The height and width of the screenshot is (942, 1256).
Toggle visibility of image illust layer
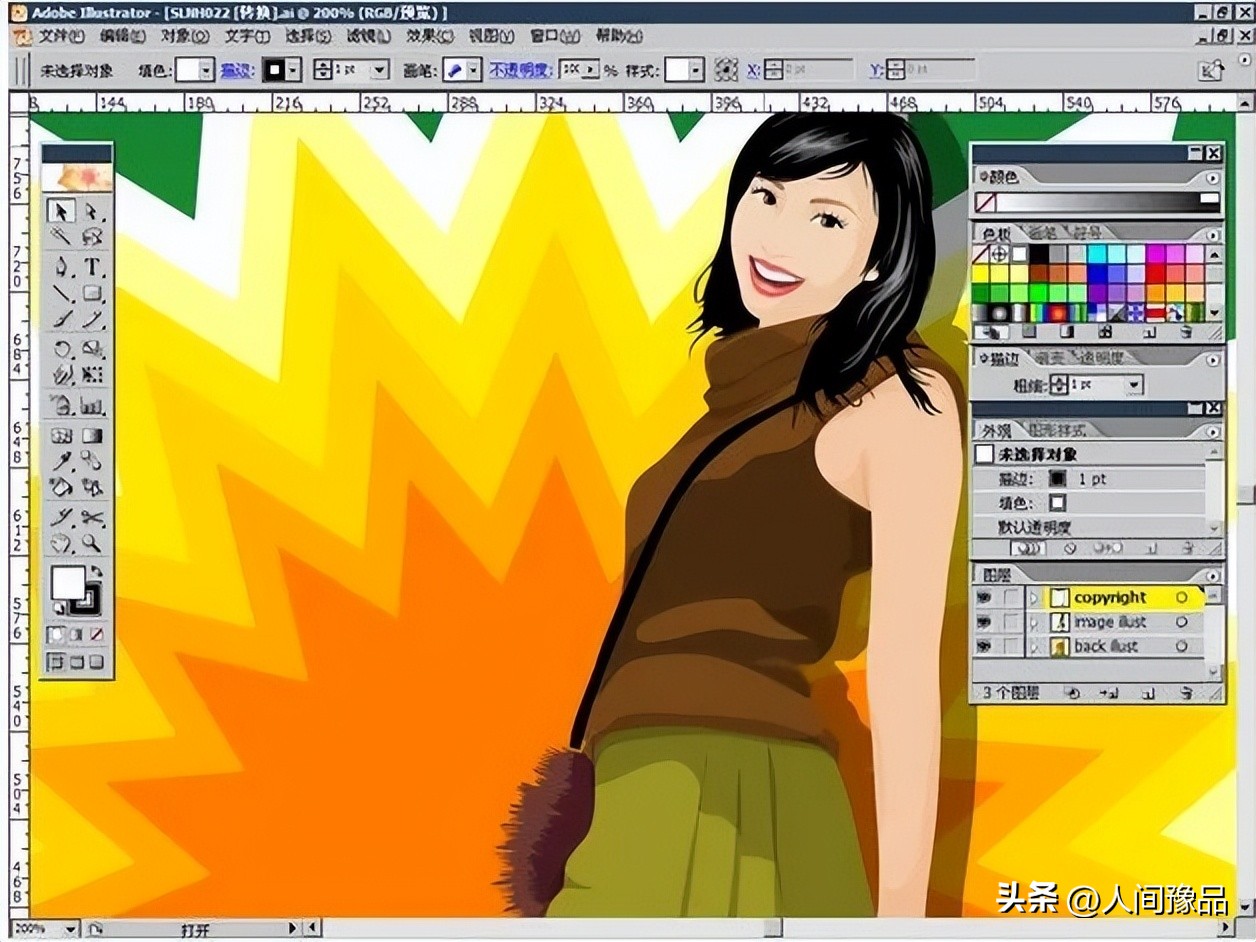point(983,622)
